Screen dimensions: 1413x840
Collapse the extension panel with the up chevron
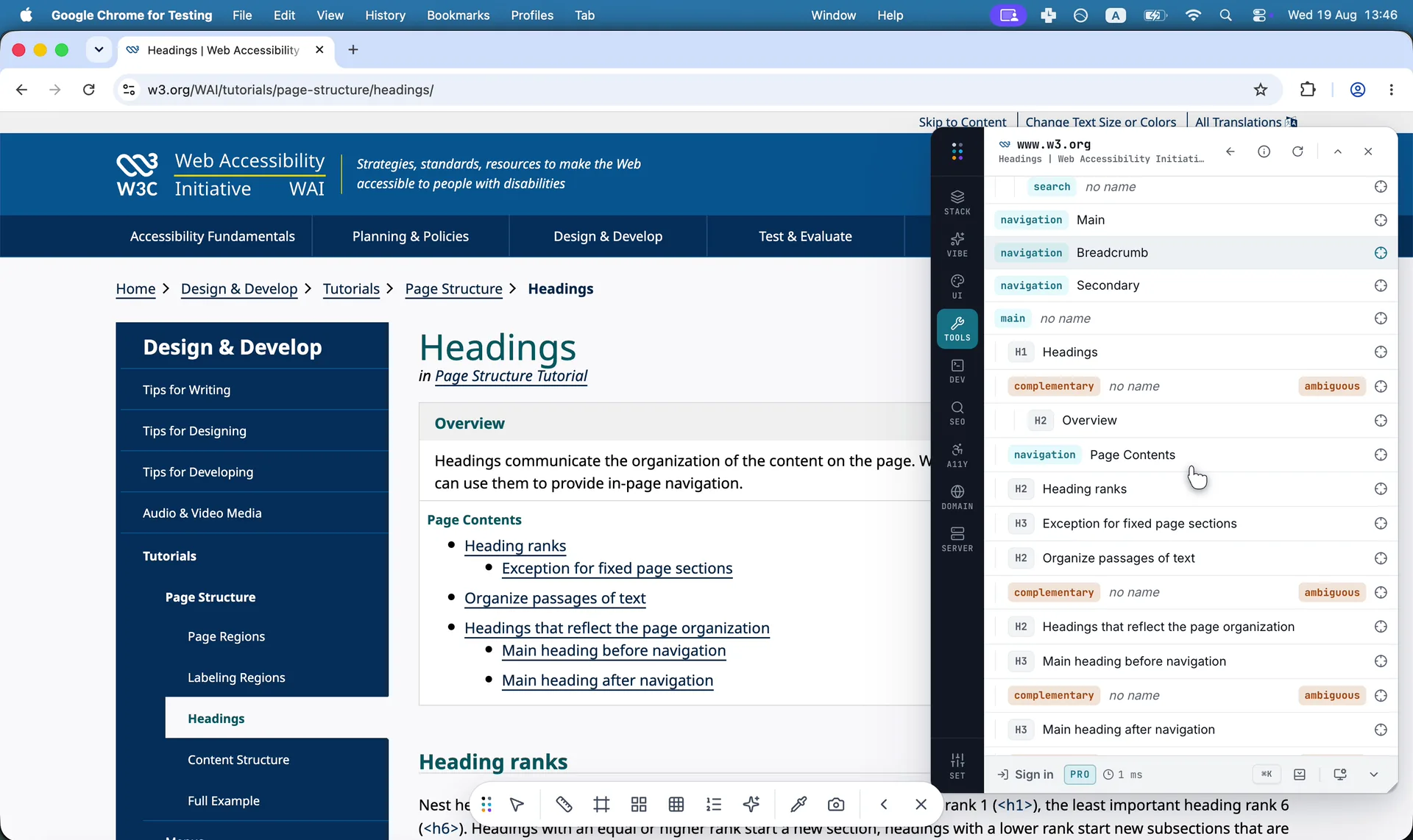tap(1338, 152)
